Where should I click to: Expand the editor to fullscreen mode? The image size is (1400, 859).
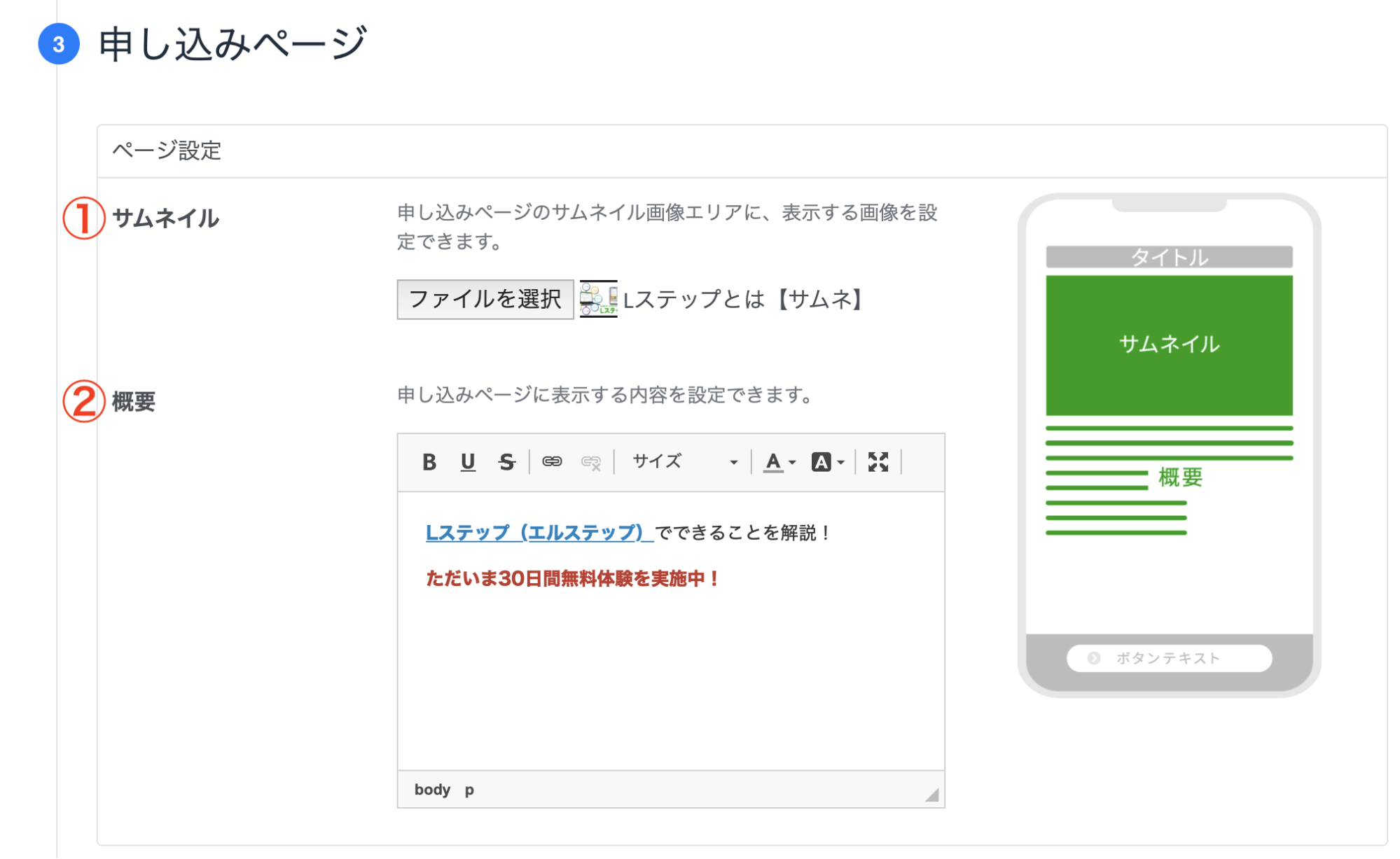click(879, 461)
